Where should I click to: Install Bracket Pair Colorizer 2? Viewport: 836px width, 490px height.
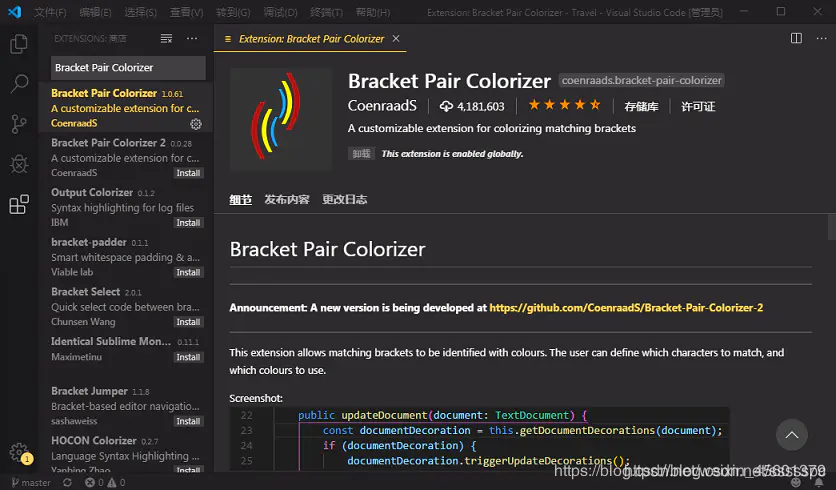(x=189, y=173)
